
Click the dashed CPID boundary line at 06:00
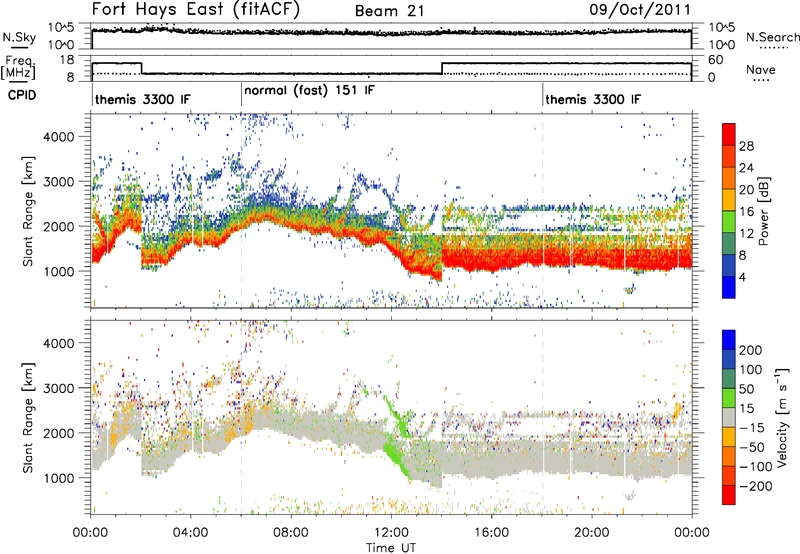[x=241, y=209]
